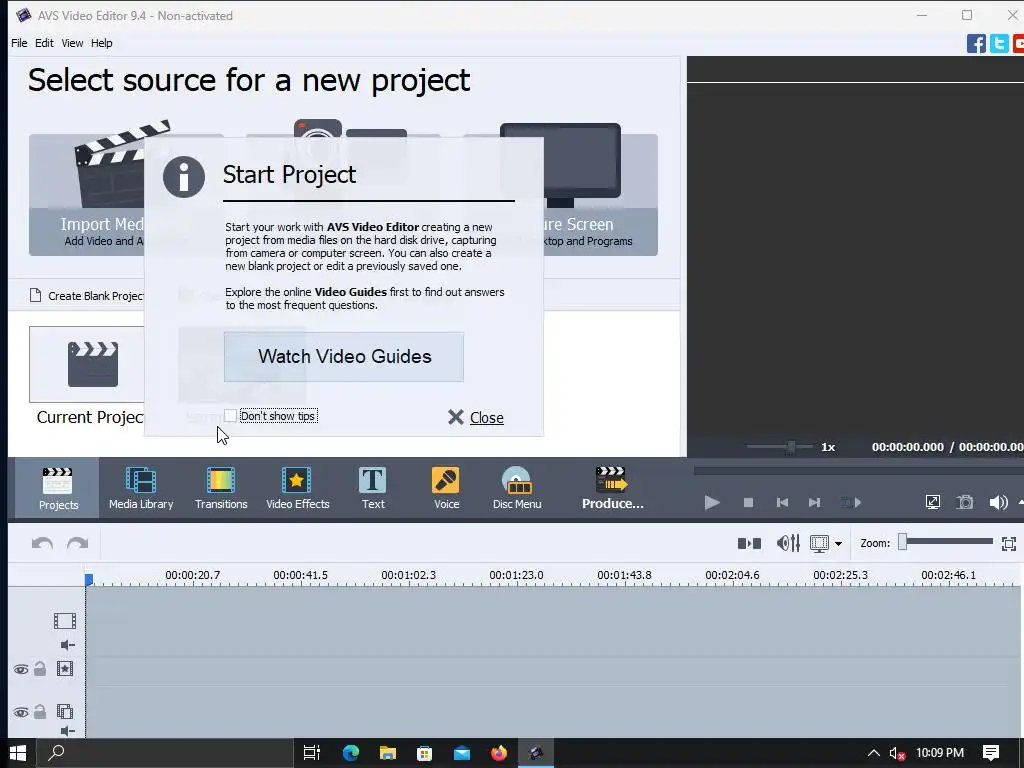Adjust the timeline Zoom slider

coord(903,542)
